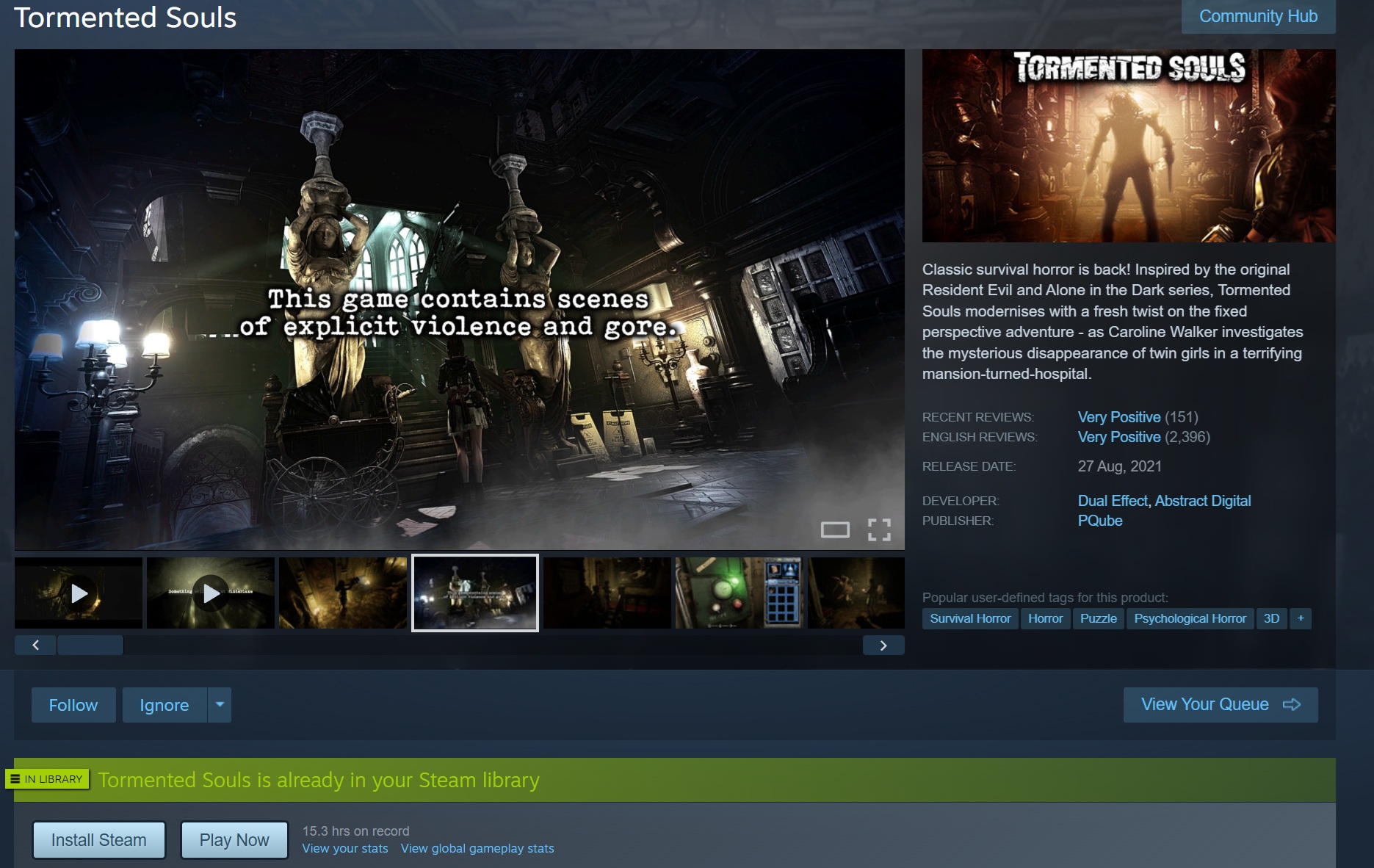This screenshot has width=1374, height=868.
Task: Ignore this game
Action: [164, 705]
